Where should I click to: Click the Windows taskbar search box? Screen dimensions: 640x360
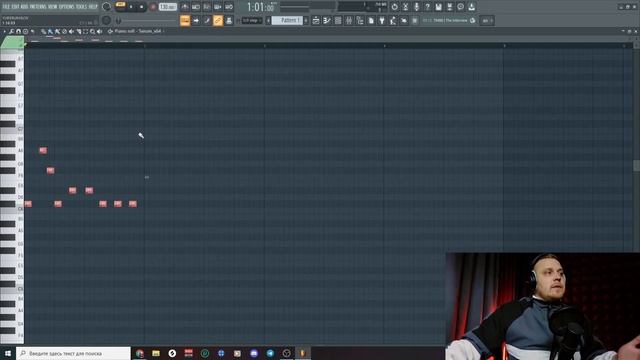(73, 353)
